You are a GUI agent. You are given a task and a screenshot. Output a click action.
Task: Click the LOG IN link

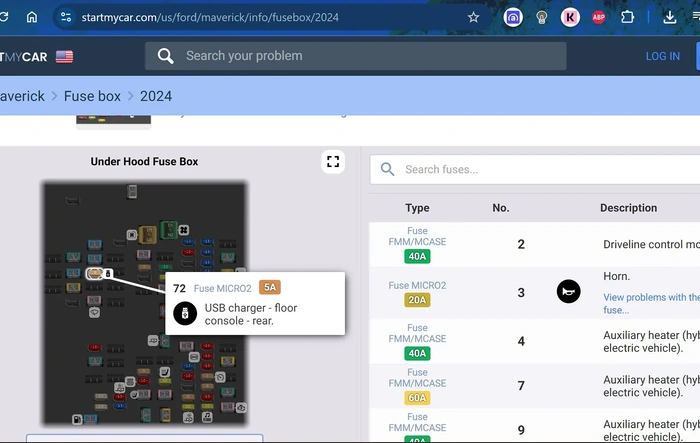pos(662,56)
